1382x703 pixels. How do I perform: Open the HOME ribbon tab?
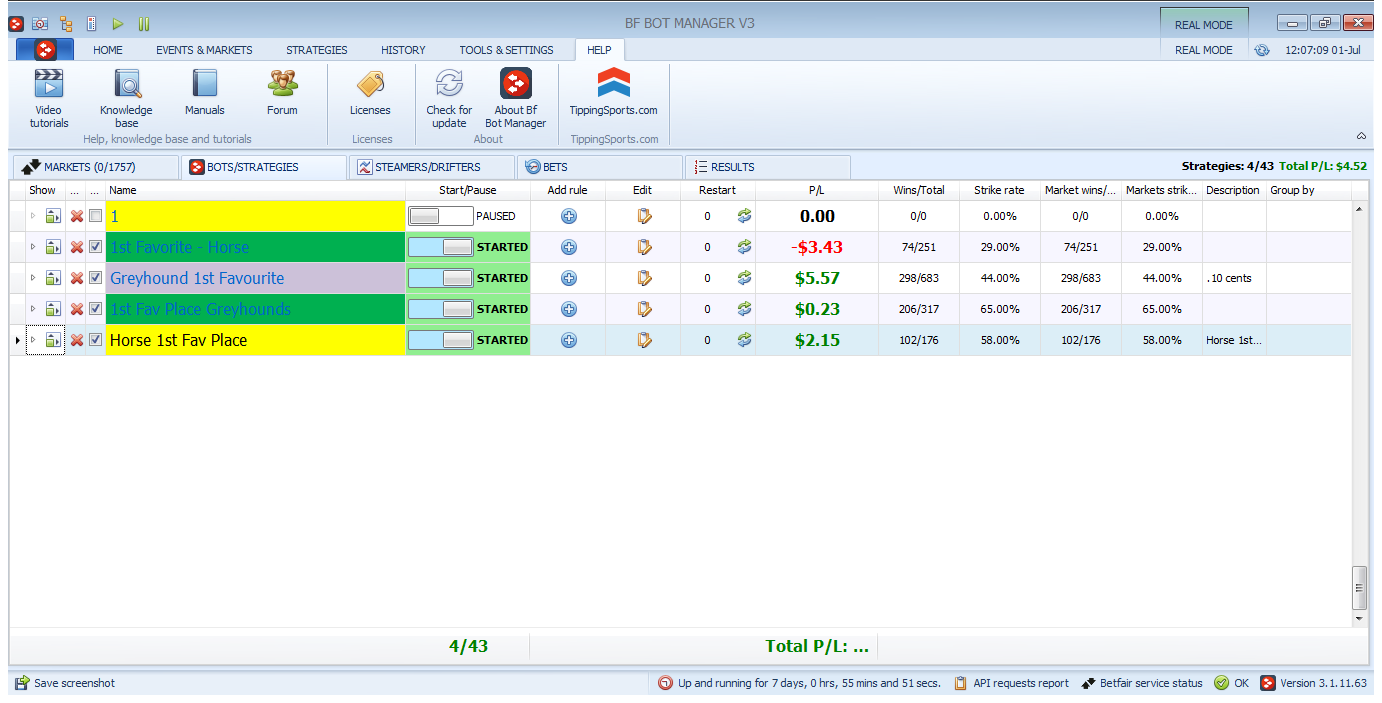(108, 50)
